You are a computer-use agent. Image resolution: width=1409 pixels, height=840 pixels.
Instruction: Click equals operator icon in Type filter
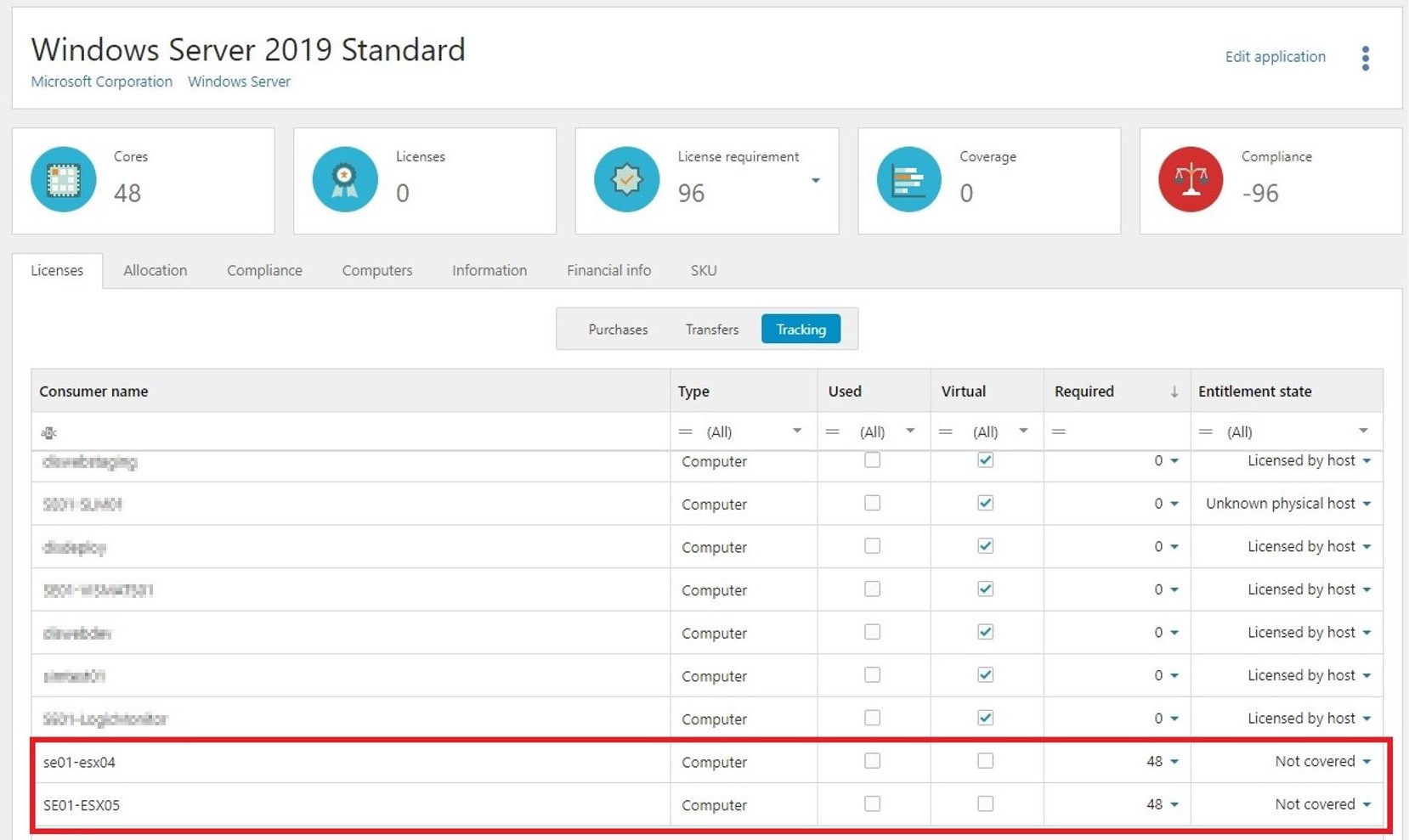(685, 431)
